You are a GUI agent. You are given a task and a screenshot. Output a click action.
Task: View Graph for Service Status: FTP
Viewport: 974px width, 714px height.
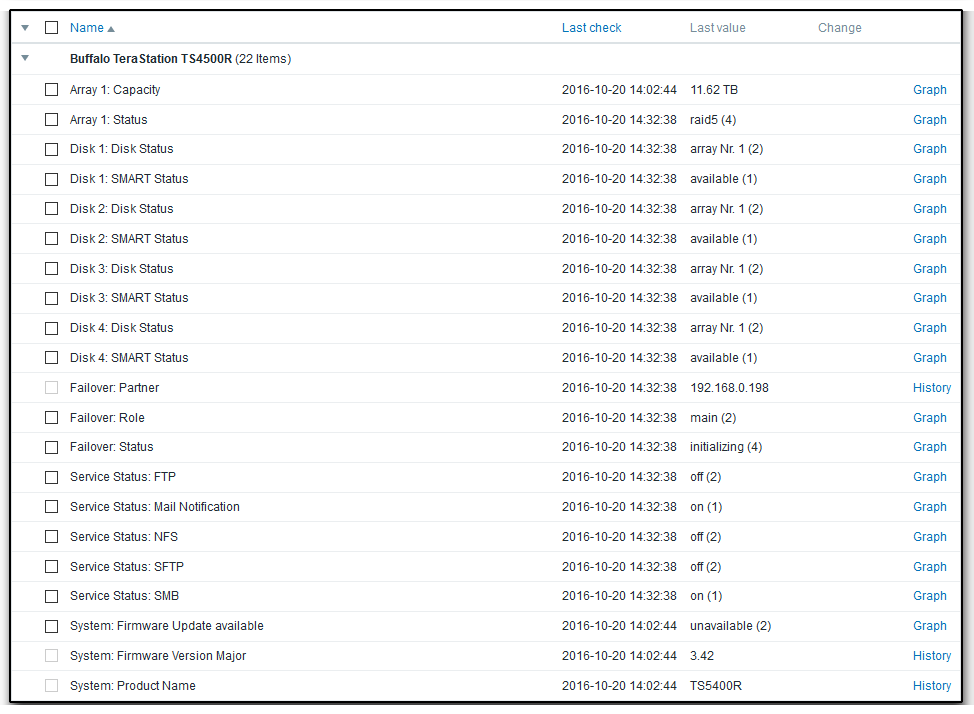tap(929, 477)
